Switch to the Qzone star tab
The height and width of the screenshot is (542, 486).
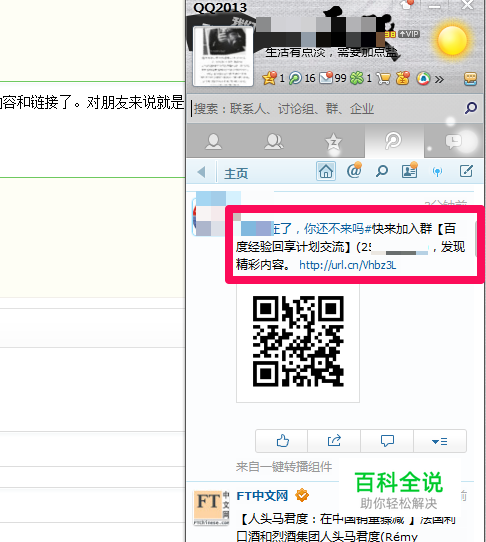pos(334,141)
